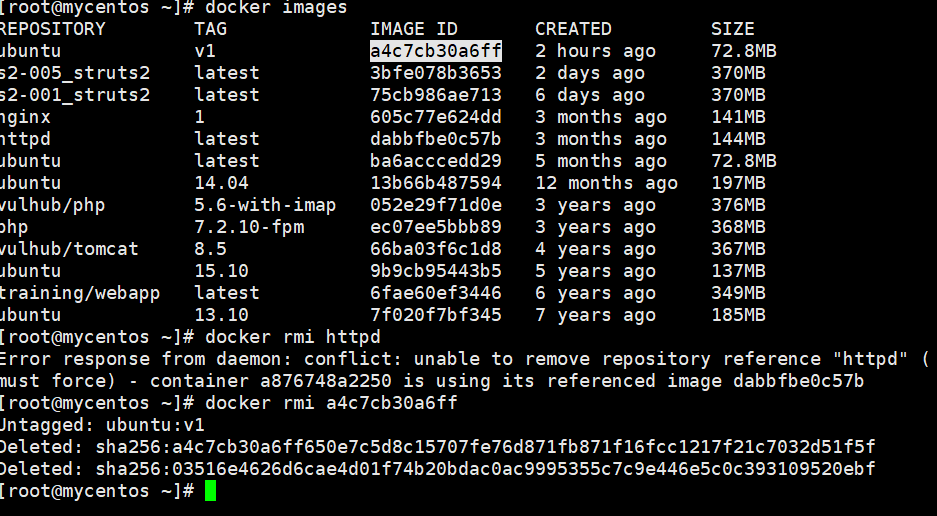Select image ID 3bfe078b3653
Screen dimensions: 937x516
tap(436, 73)
